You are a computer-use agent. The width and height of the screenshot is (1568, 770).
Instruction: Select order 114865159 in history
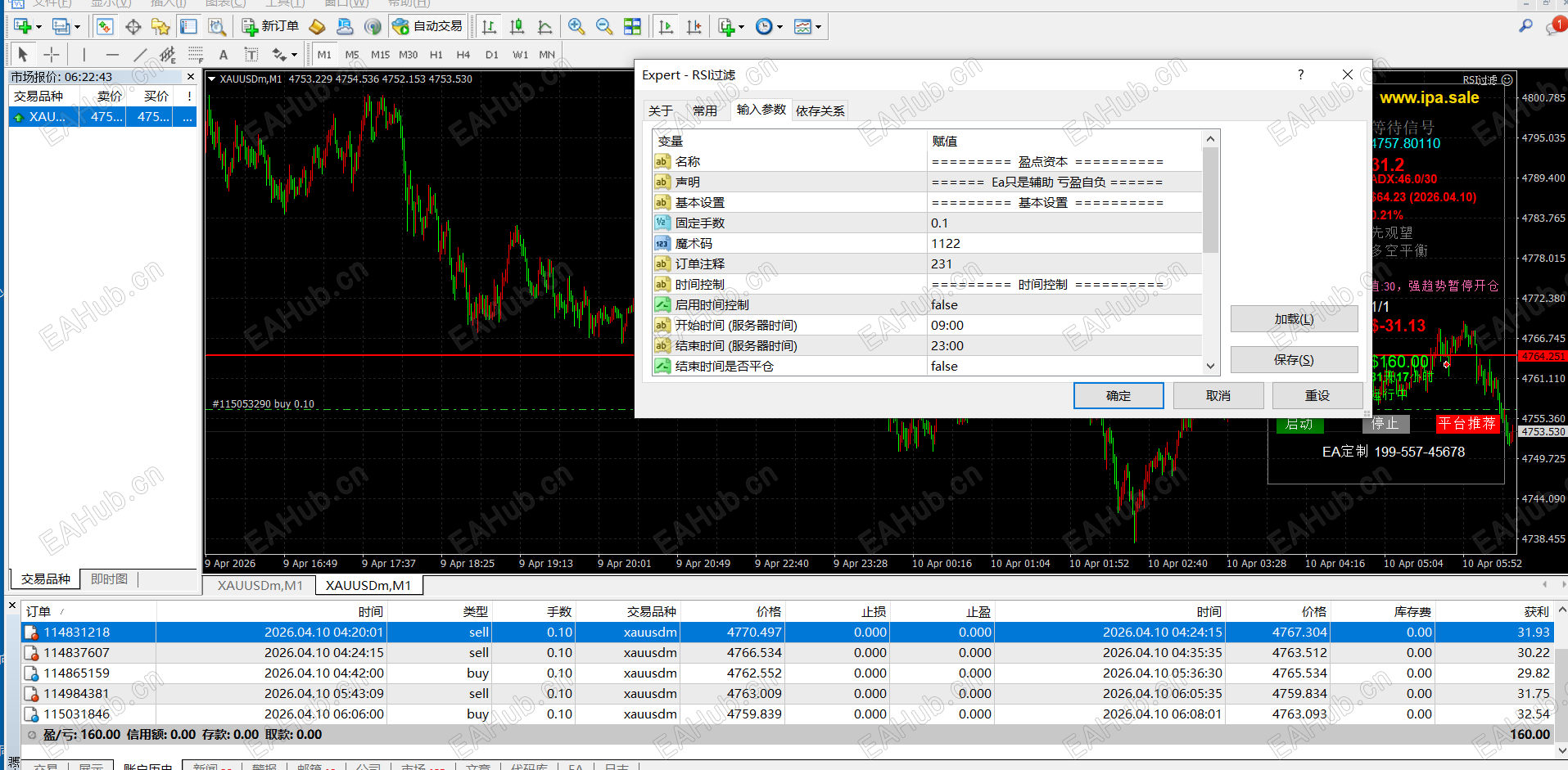[787, 673]
